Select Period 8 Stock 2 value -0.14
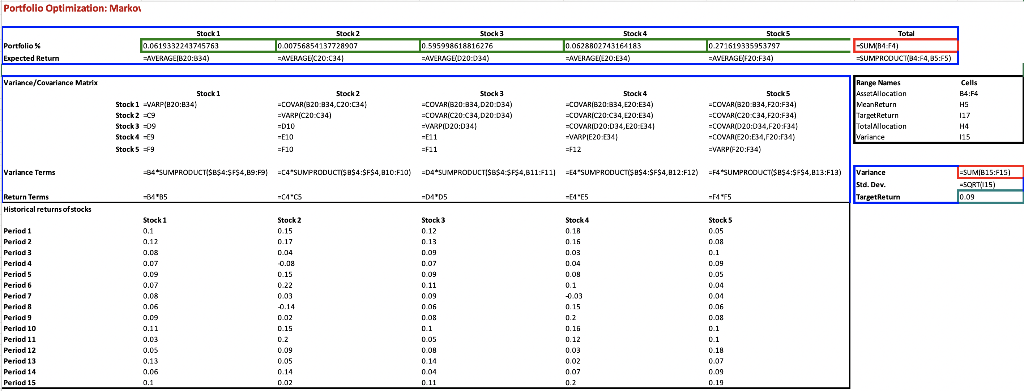Viewport: 1024px width, 391px height. coord(285,306)
